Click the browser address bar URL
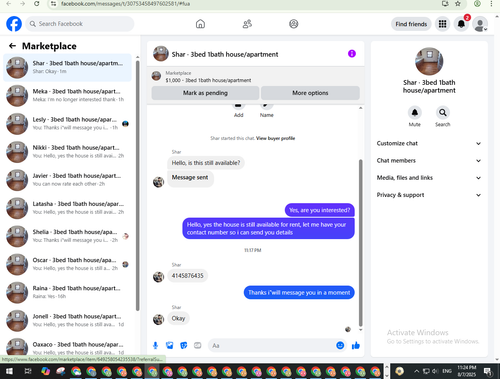 coord(125,4)
